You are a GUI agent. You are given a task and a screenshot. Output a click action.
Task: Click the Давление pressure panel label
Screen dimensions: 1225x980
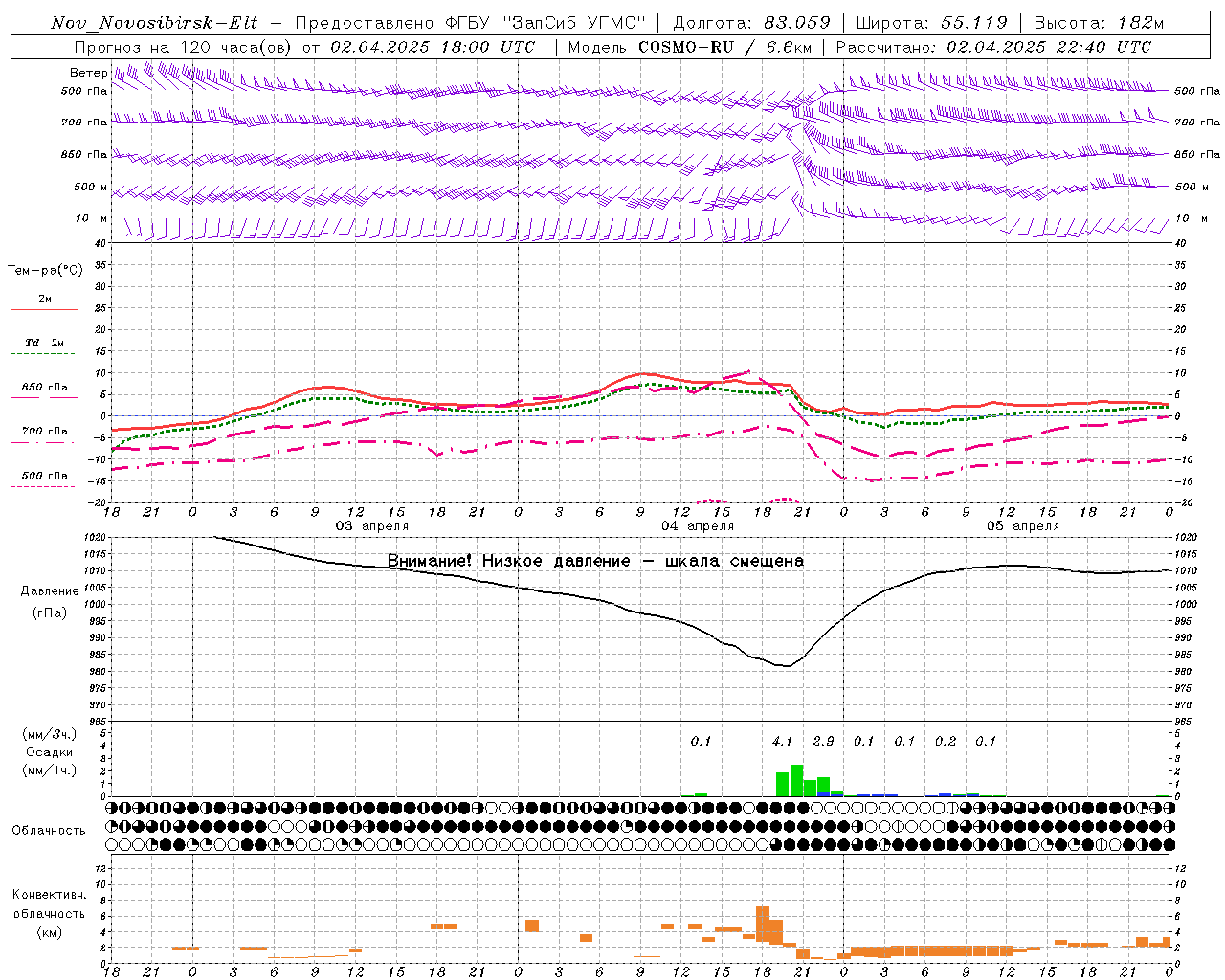pos(48,591)
